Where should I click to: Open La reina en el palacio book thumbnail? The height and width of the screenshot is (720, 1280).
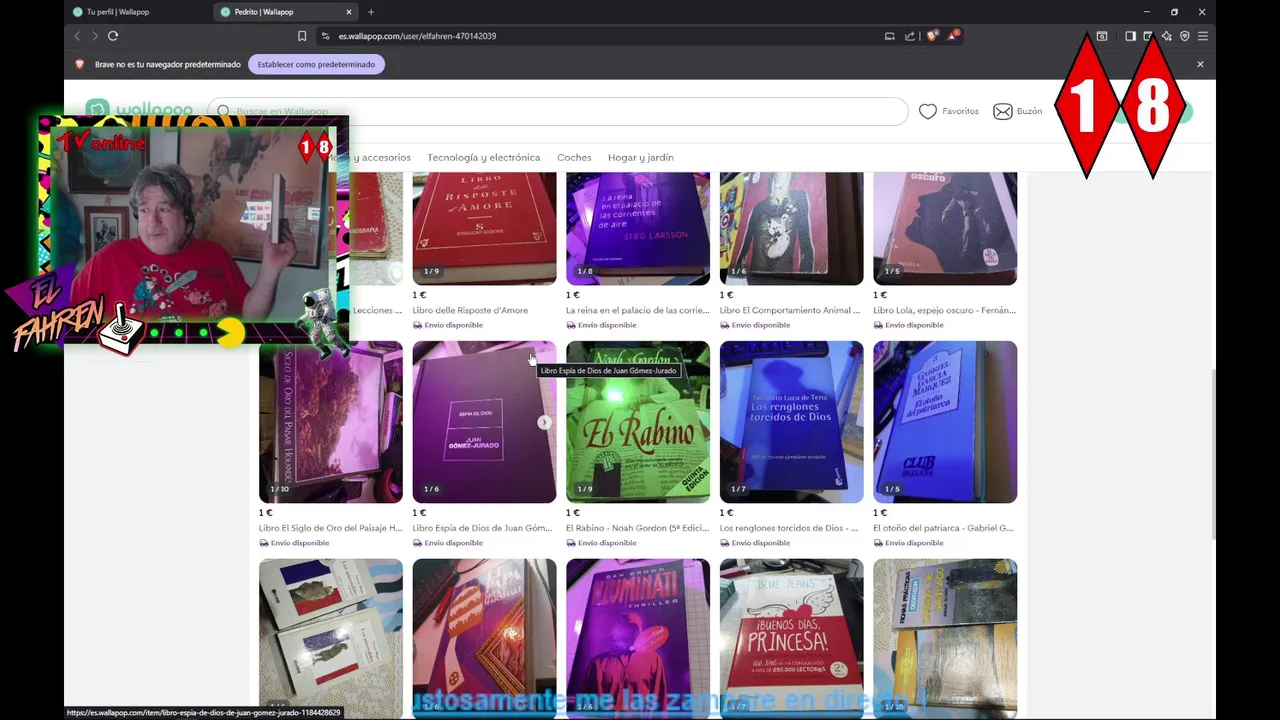pos(638,229)
